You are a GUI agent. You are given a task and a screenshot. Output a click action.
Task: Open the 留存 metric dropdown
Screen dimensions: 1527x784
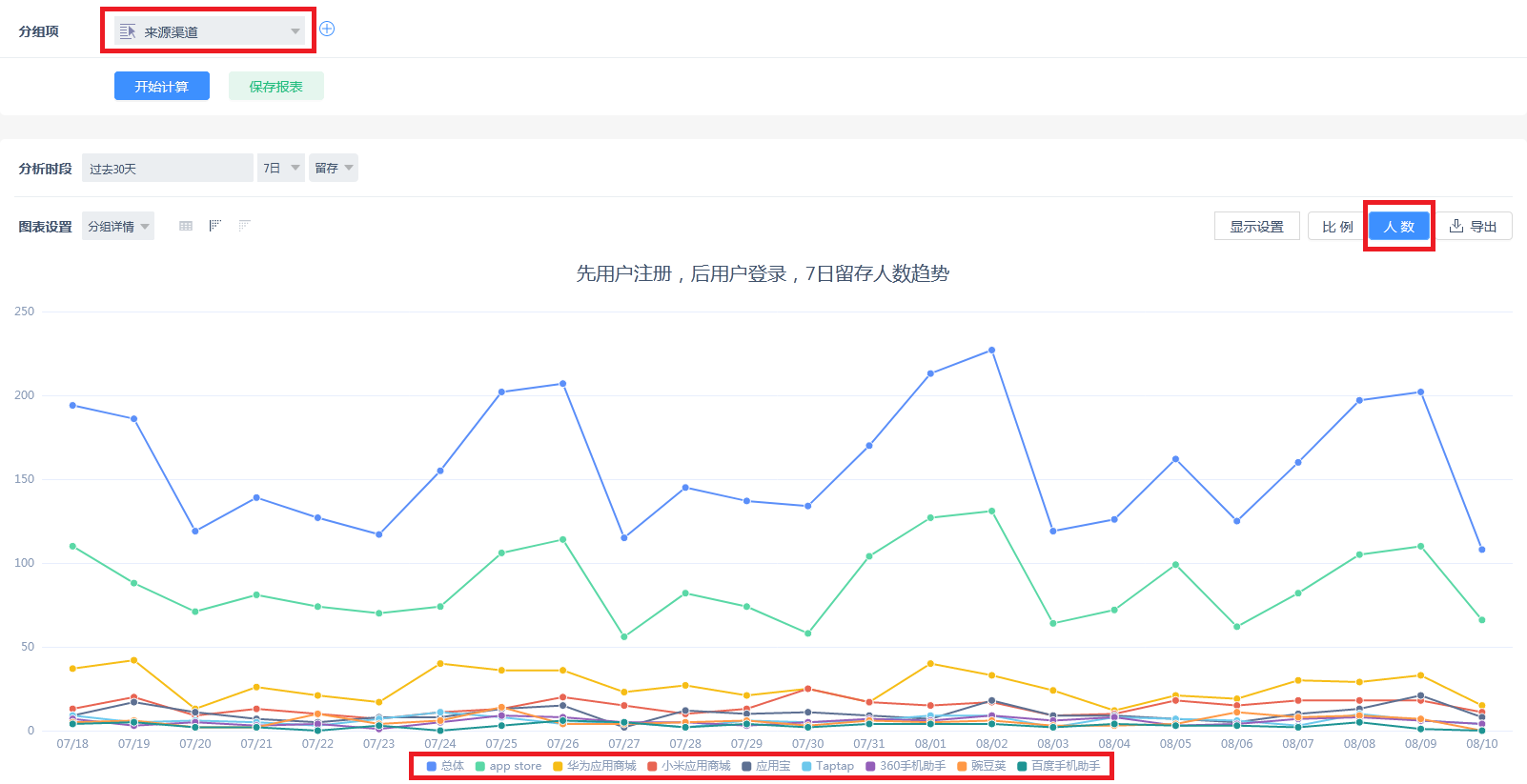point(334,168)
